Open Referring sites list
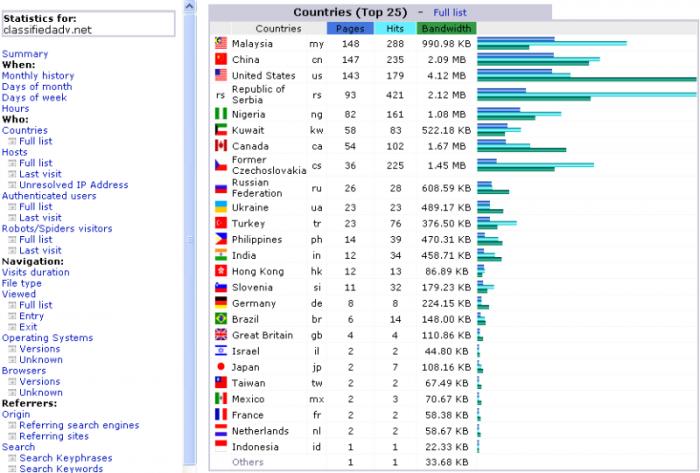Viewport: 700px width, 473px height. click(54, 436)
